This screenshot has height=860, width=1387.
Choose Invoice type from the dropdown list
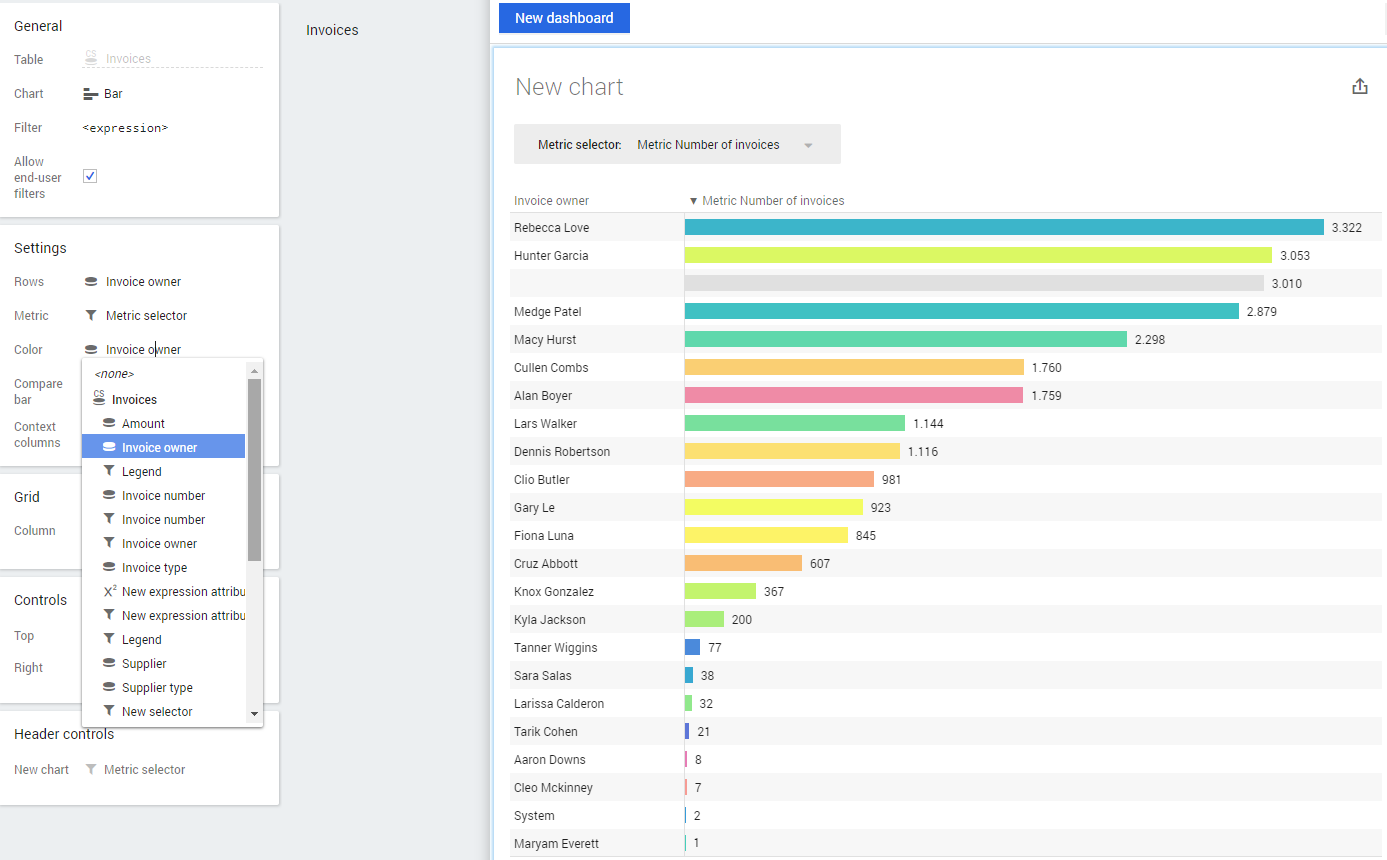click(x=154, y=568)
